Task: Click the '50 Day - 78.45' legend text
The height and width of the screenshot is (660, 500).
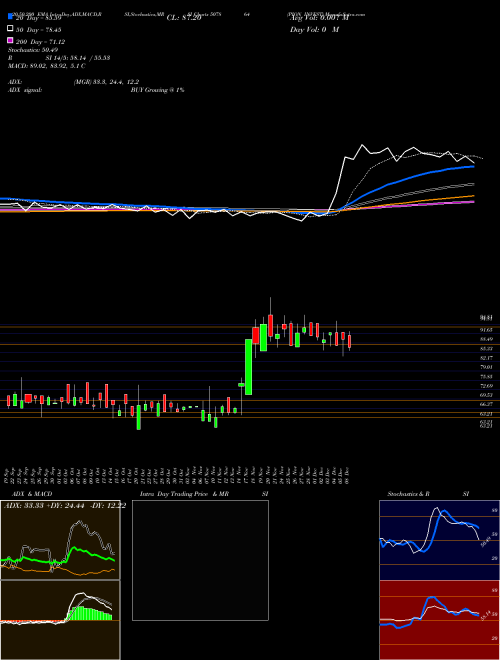Action: point(39,30)
